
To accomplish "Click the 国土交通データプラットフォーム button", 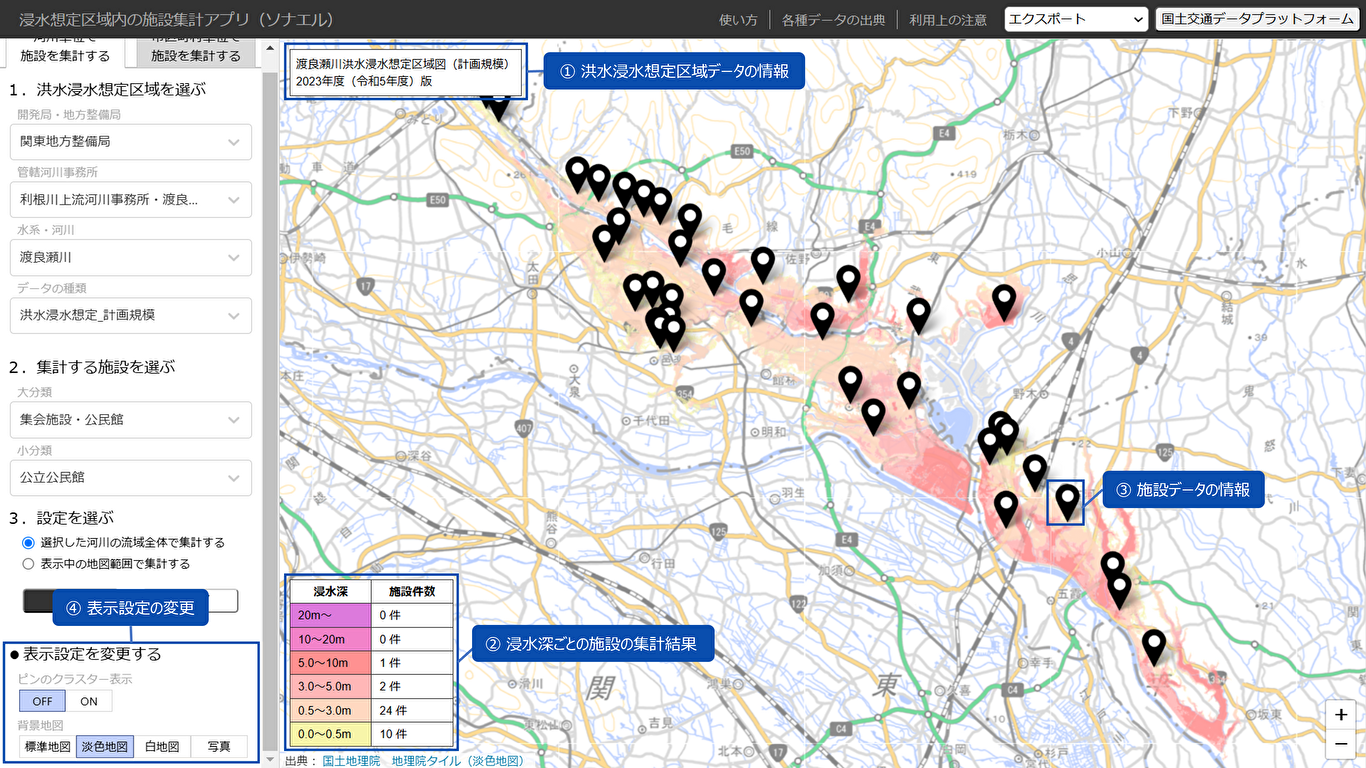I will pos(1257,19).
